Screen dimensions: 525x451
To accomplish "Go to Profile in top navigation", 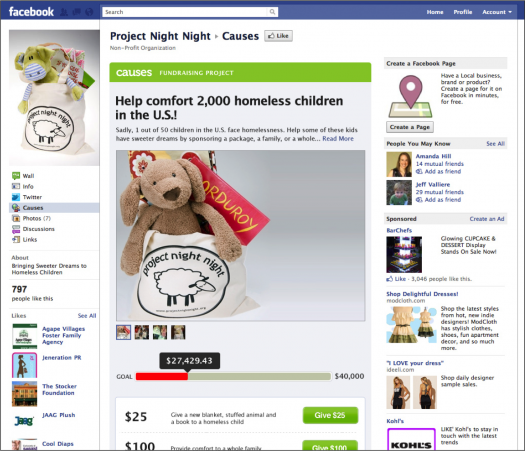I will 463,12.
